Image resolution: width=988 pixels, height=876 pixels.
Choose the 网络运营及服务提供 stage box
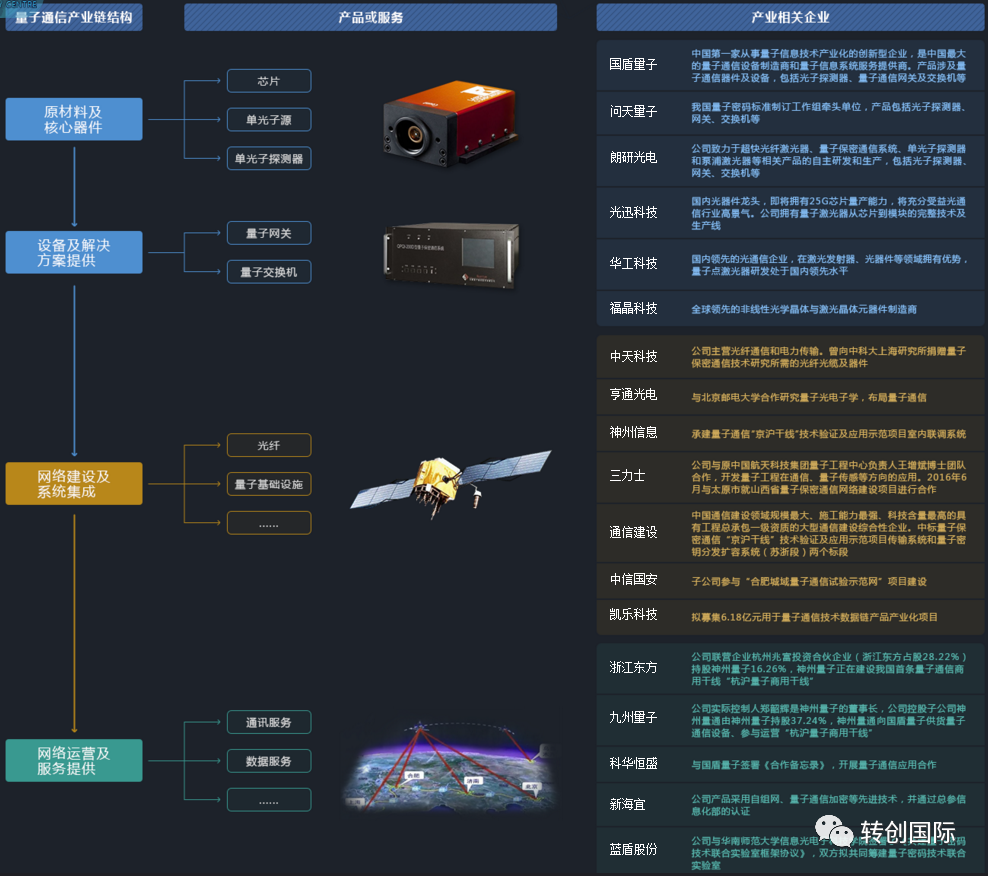pyautogui.click(x=74, y=761)
